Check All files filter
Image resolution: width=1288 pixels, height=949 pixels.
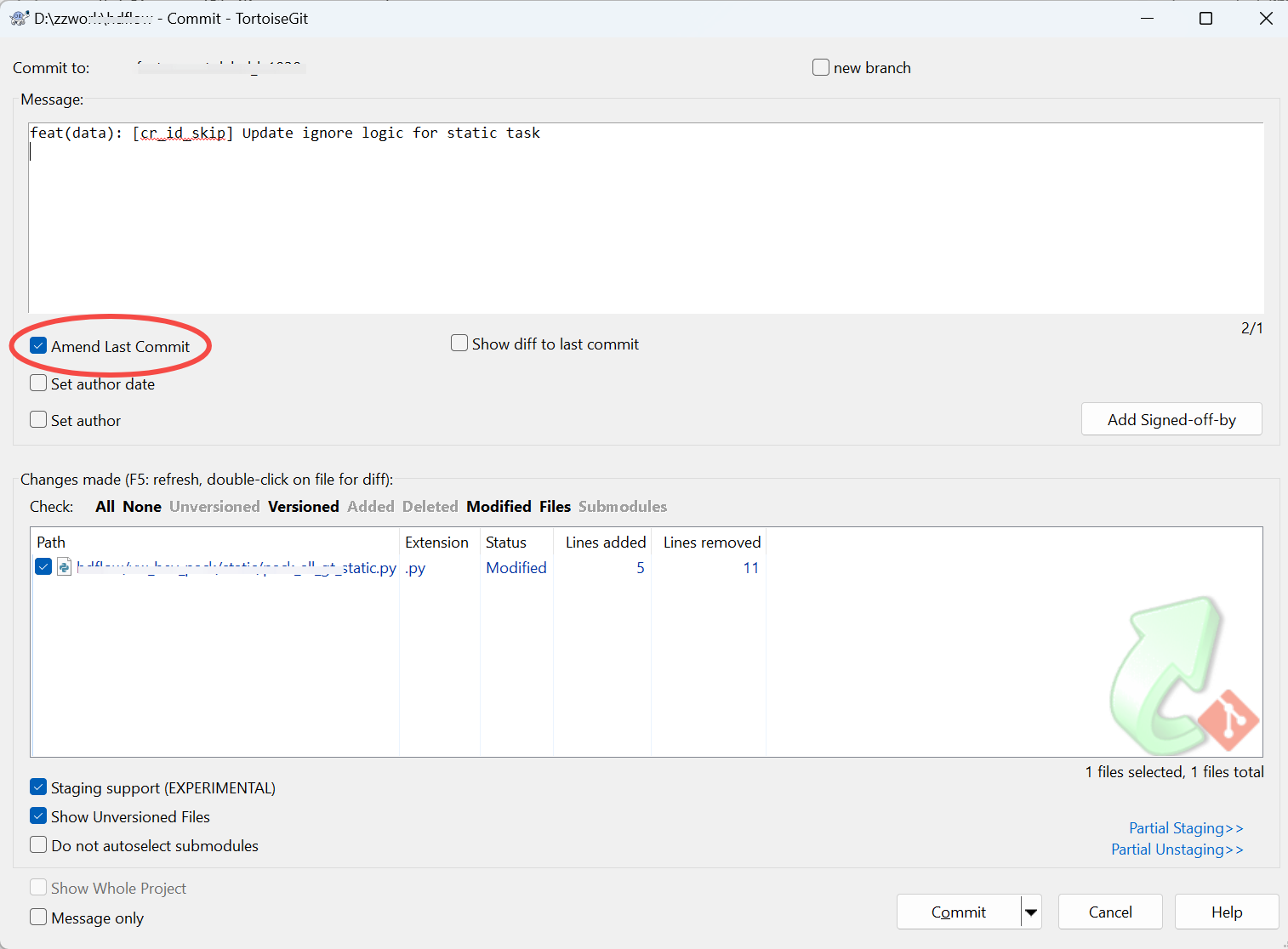105,506
